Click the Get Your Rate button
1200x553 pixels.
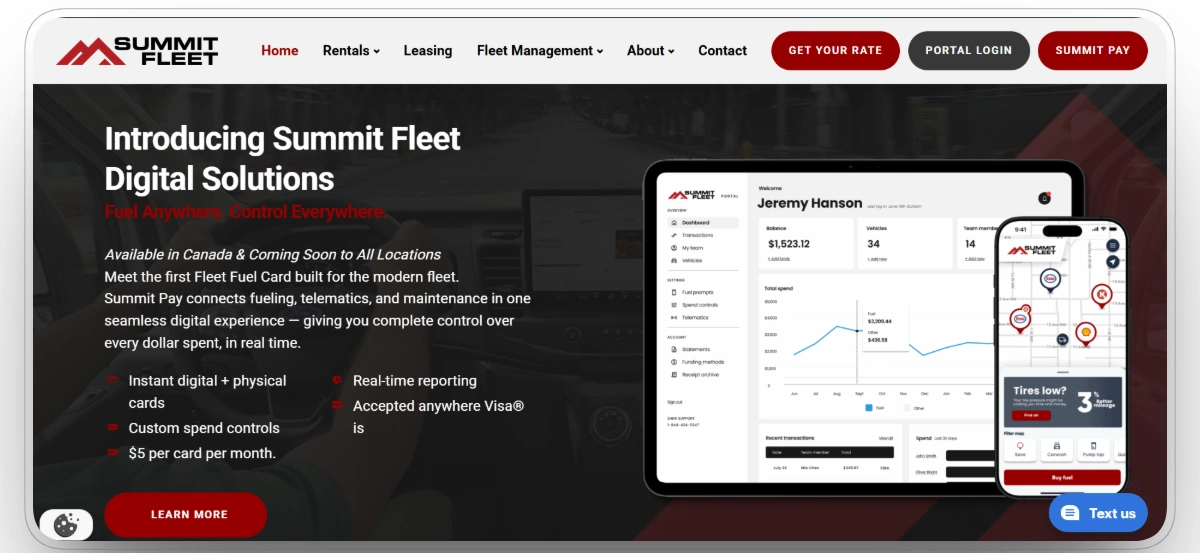point(836,50)
